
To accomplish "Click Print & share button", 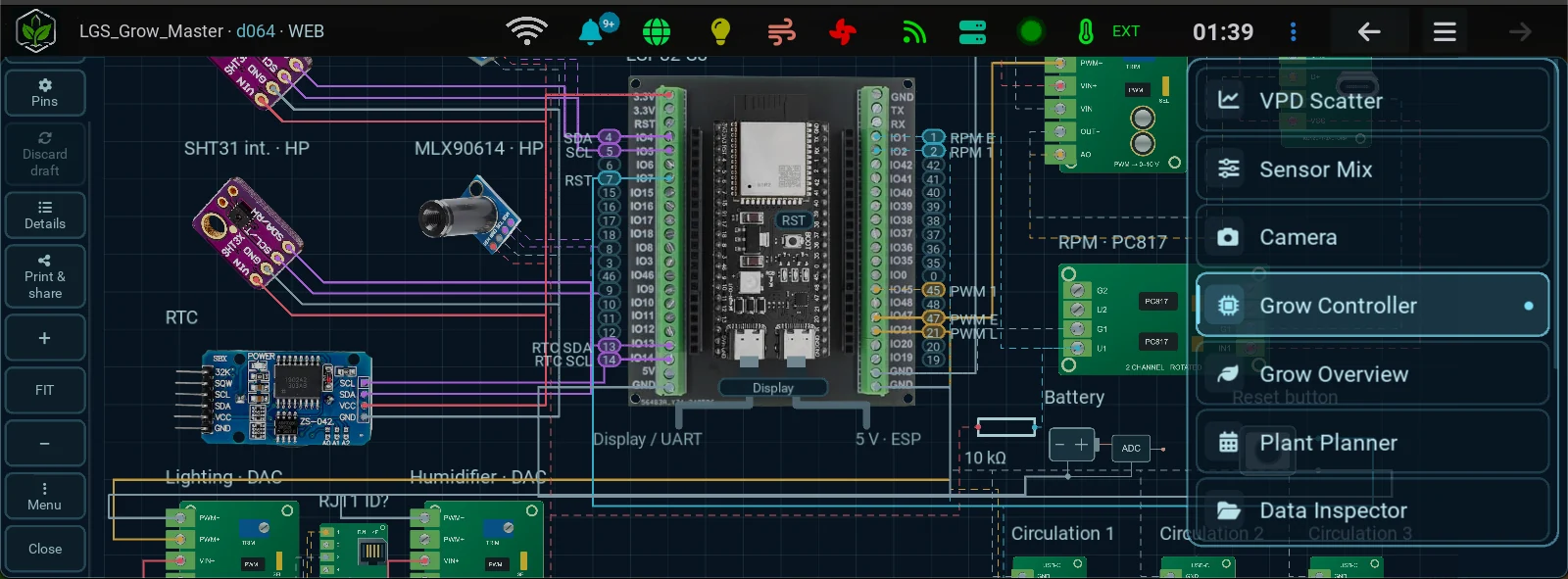I will click(x=45, y=276).
